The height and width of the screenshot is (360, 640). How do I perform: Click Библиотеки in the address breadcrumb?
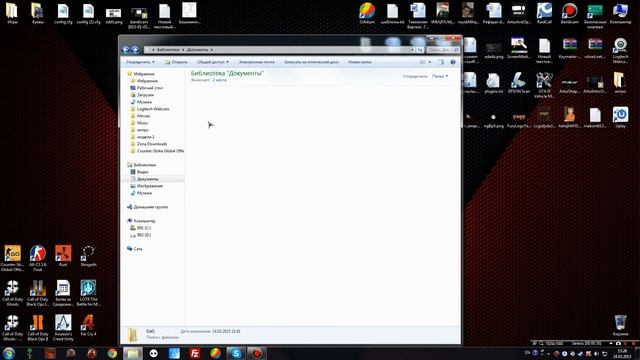point(168,50)
